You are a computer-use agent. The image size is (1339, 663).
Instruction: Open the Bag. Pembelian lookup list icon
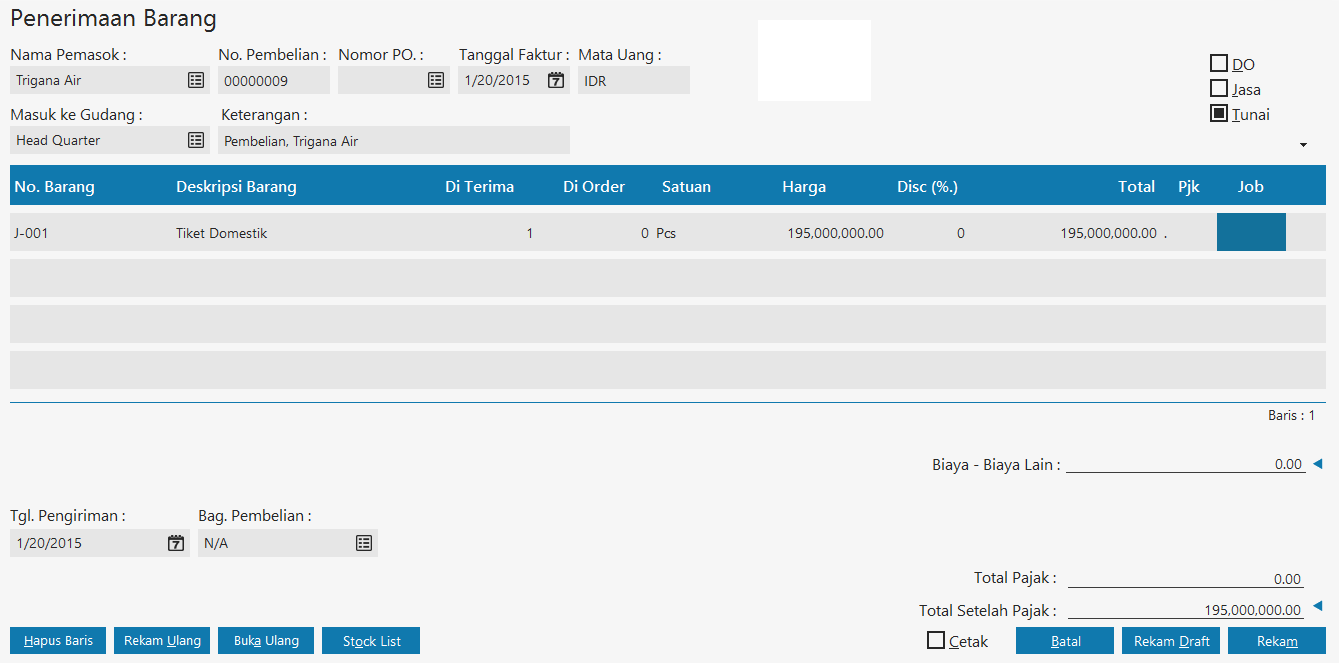[x=364, y=543]
